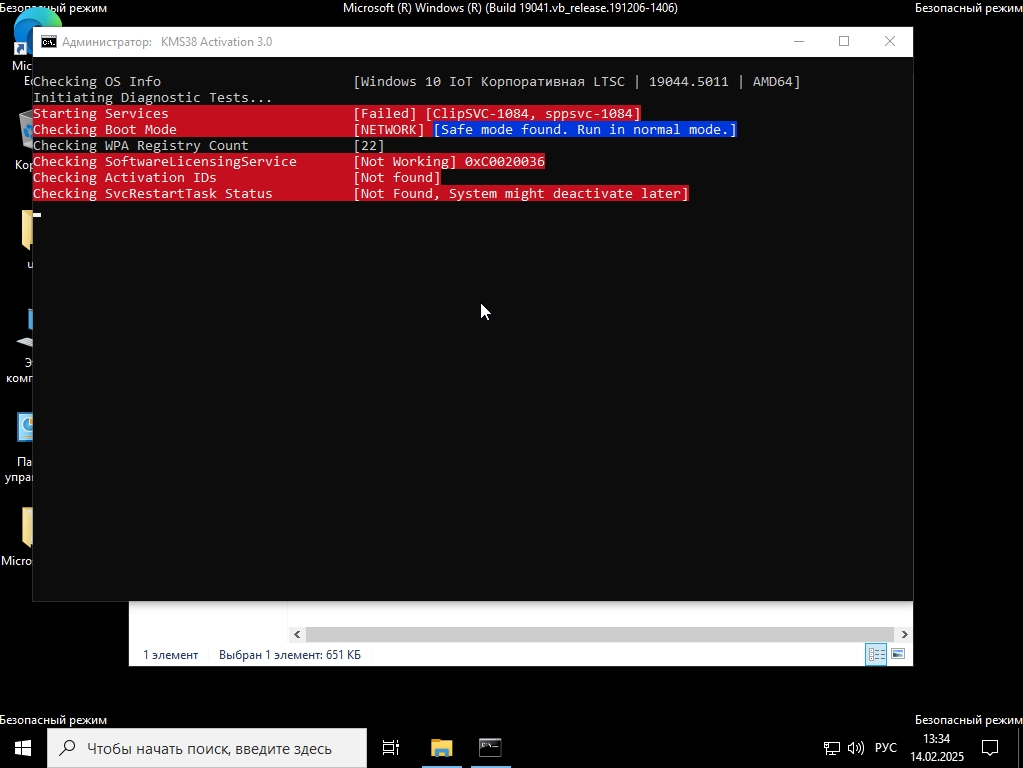The image size is (1023, 768).
Task: Click the 'Safe mode found. Run in normal mode.' message
Action: [585, 130]
